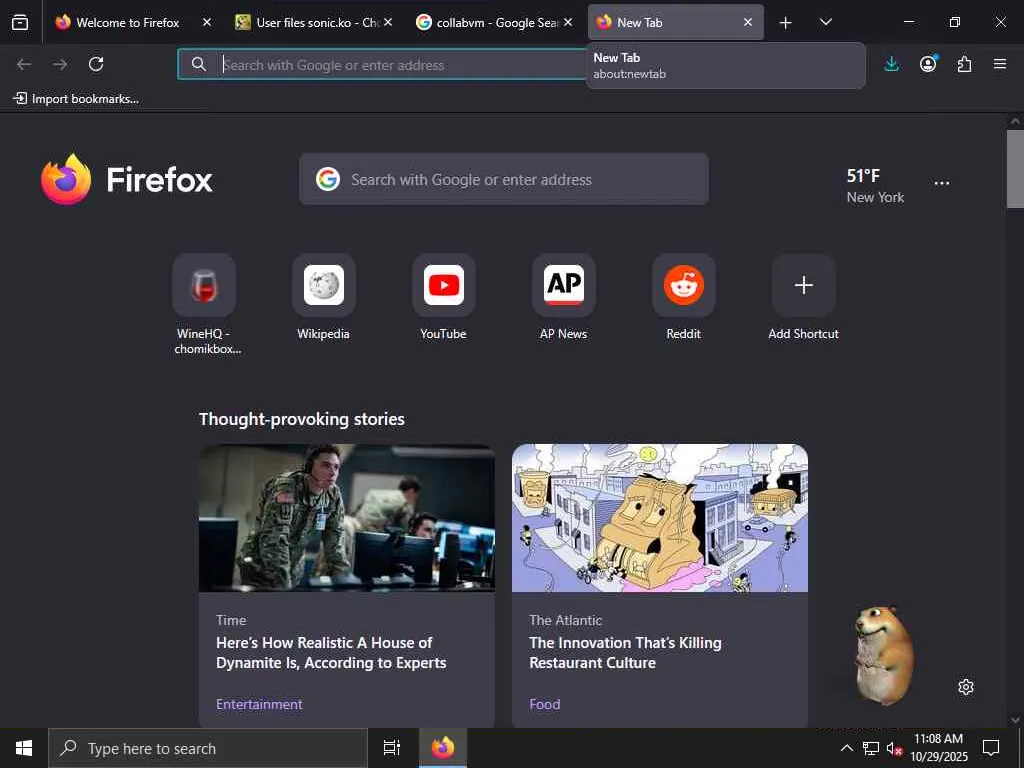Open the Firefox application hamburger menu
Screen dimensions: 1024x768
[x=1000, y=64]
